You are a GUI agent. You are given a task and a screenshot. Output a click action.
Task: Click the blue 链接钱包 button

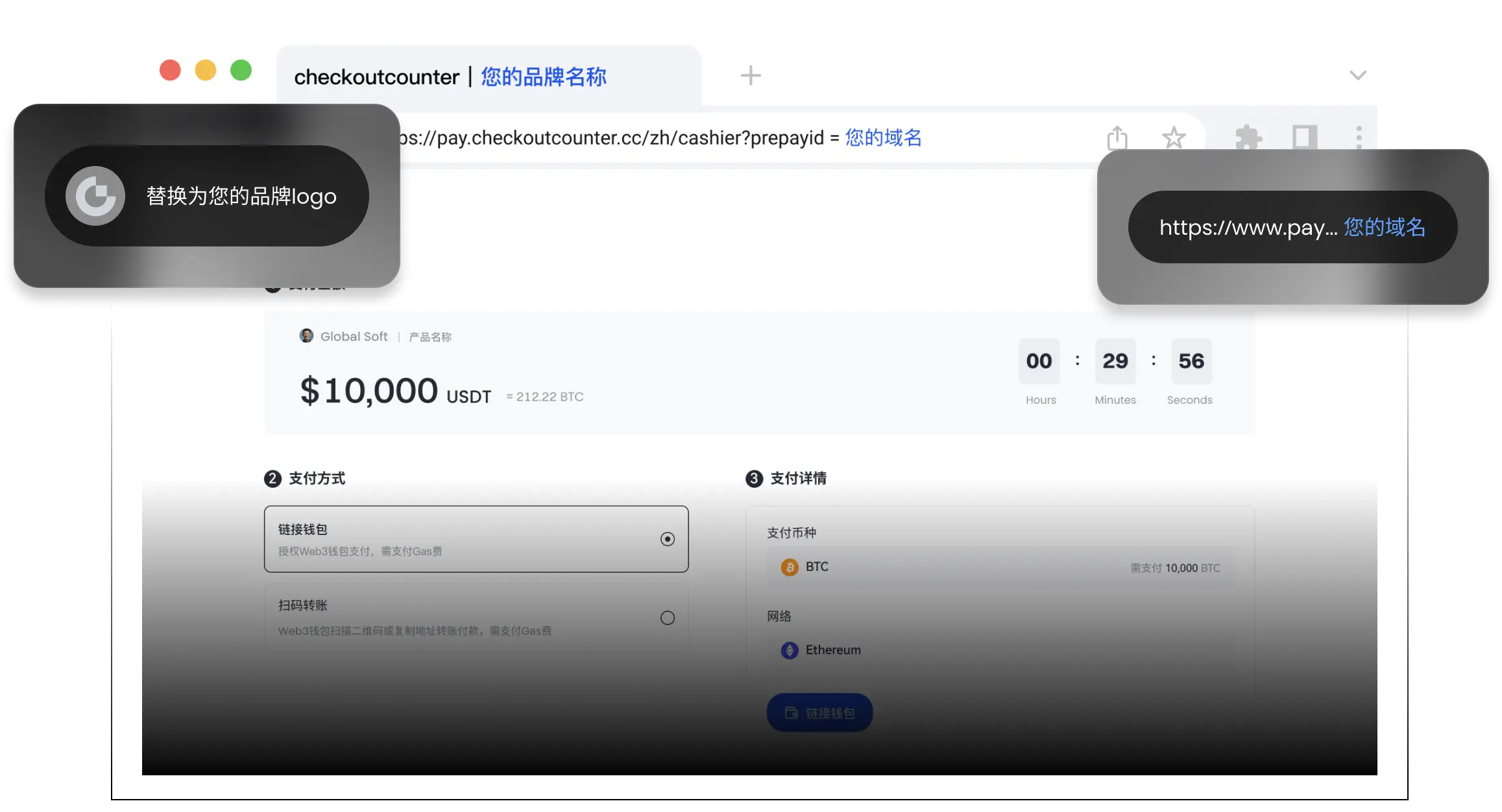819,711
